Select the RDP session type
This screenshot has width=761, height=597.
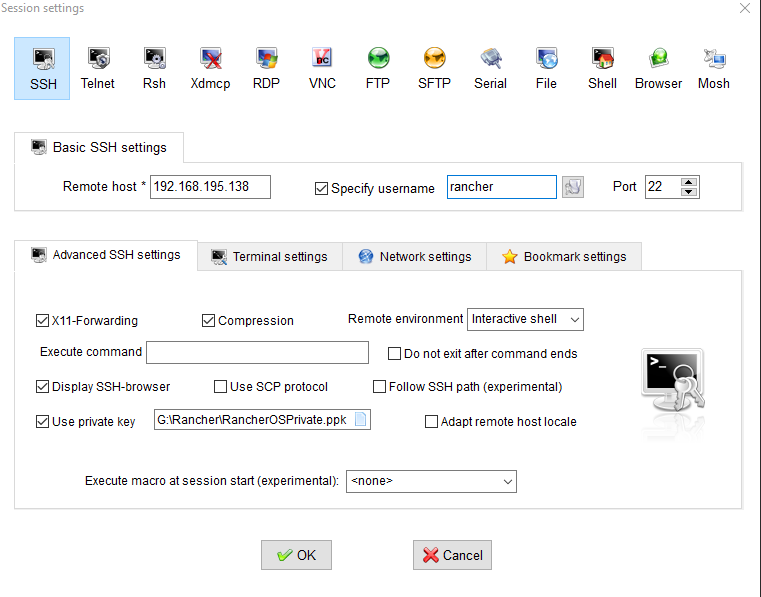tap(266, 68)
